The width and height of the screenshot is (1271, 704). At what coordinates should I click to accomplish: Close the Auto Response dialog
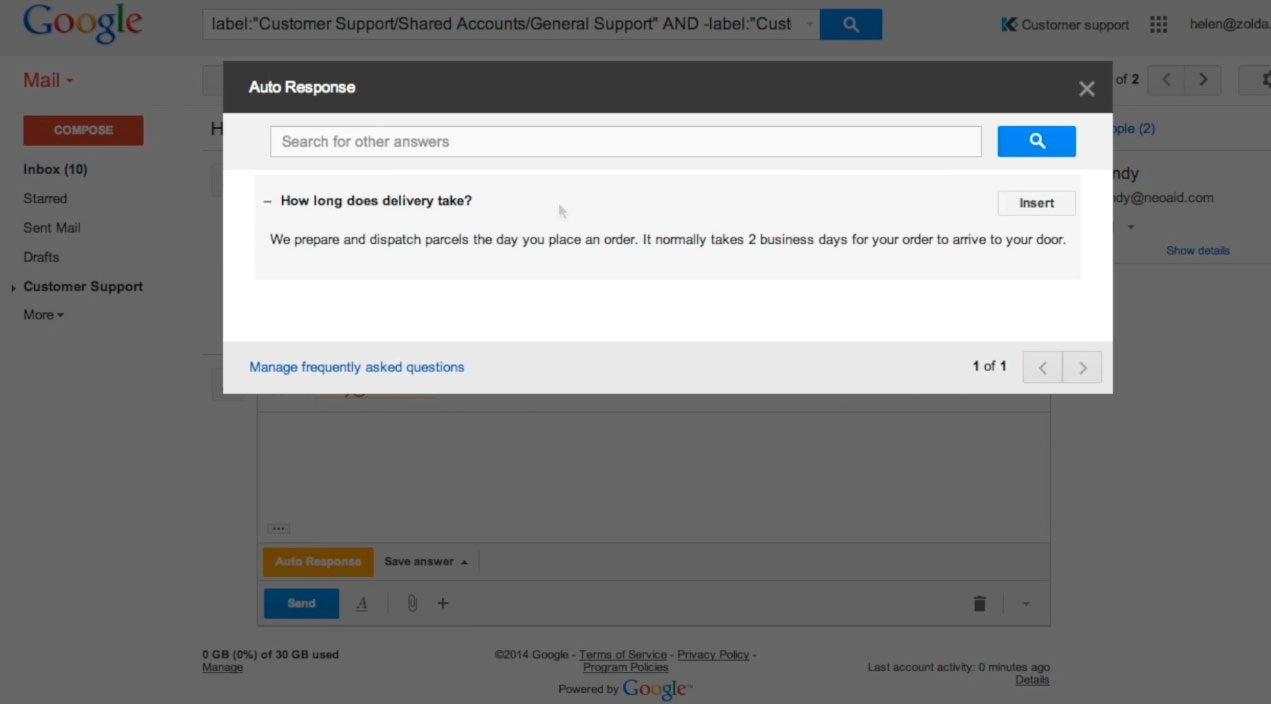[1086, 88]
